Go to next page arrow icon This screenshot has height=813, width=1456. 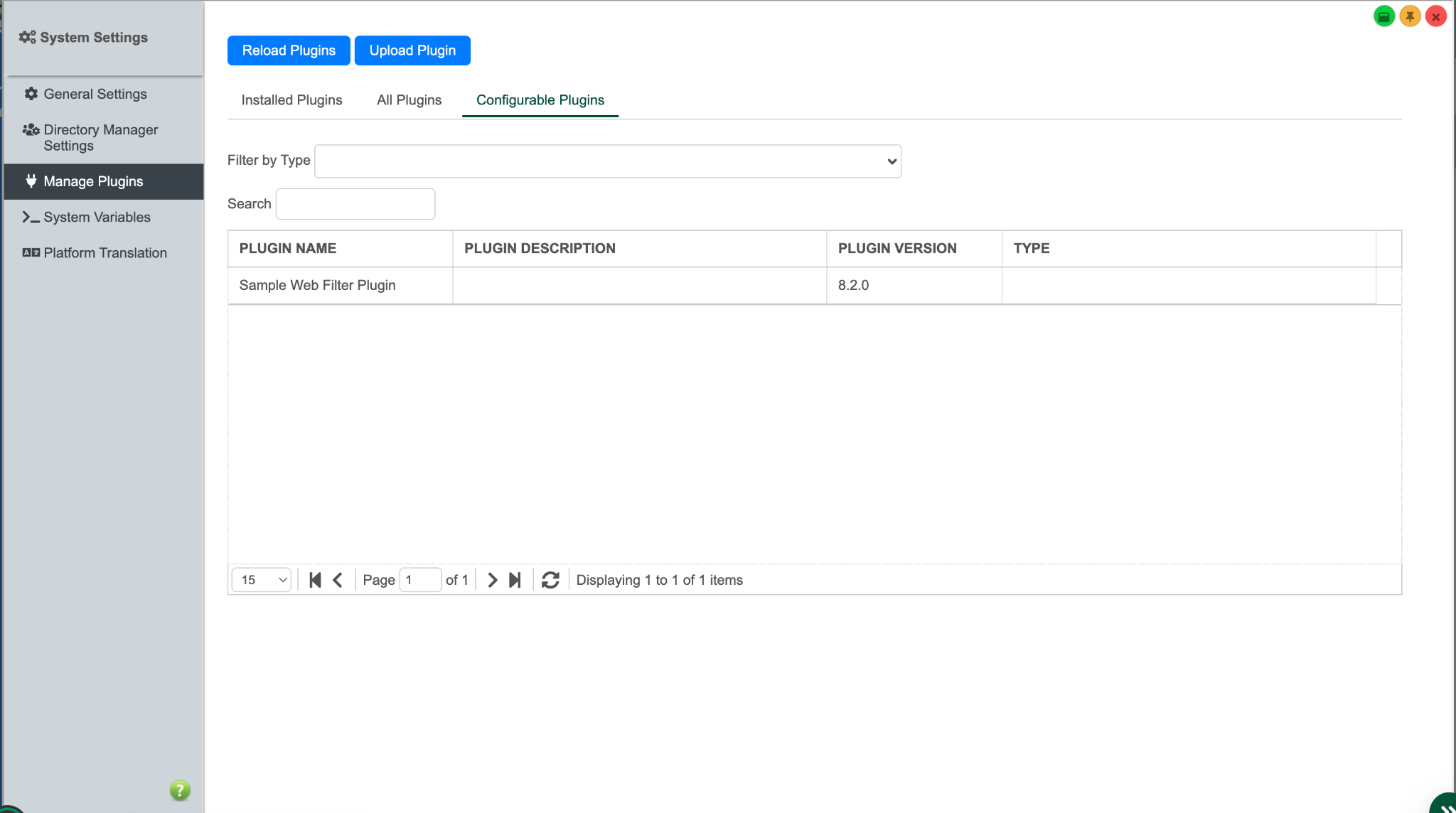[492, 580]
